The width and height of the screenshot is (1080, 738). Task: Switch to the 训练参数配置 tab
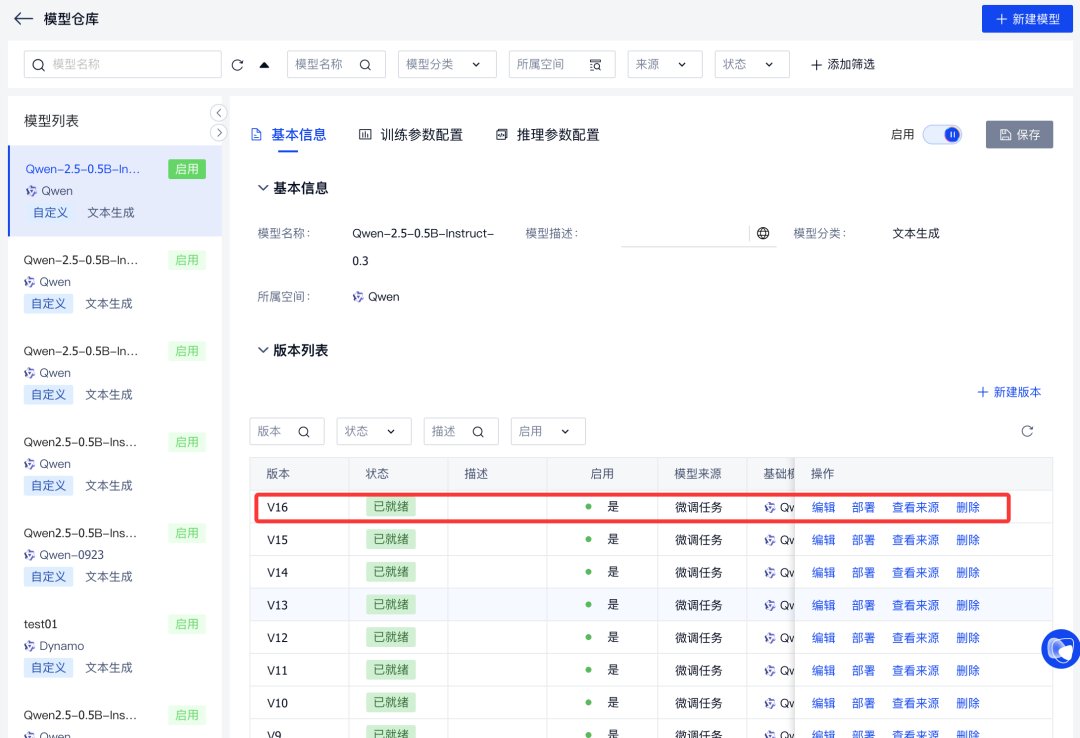point(411,134)
